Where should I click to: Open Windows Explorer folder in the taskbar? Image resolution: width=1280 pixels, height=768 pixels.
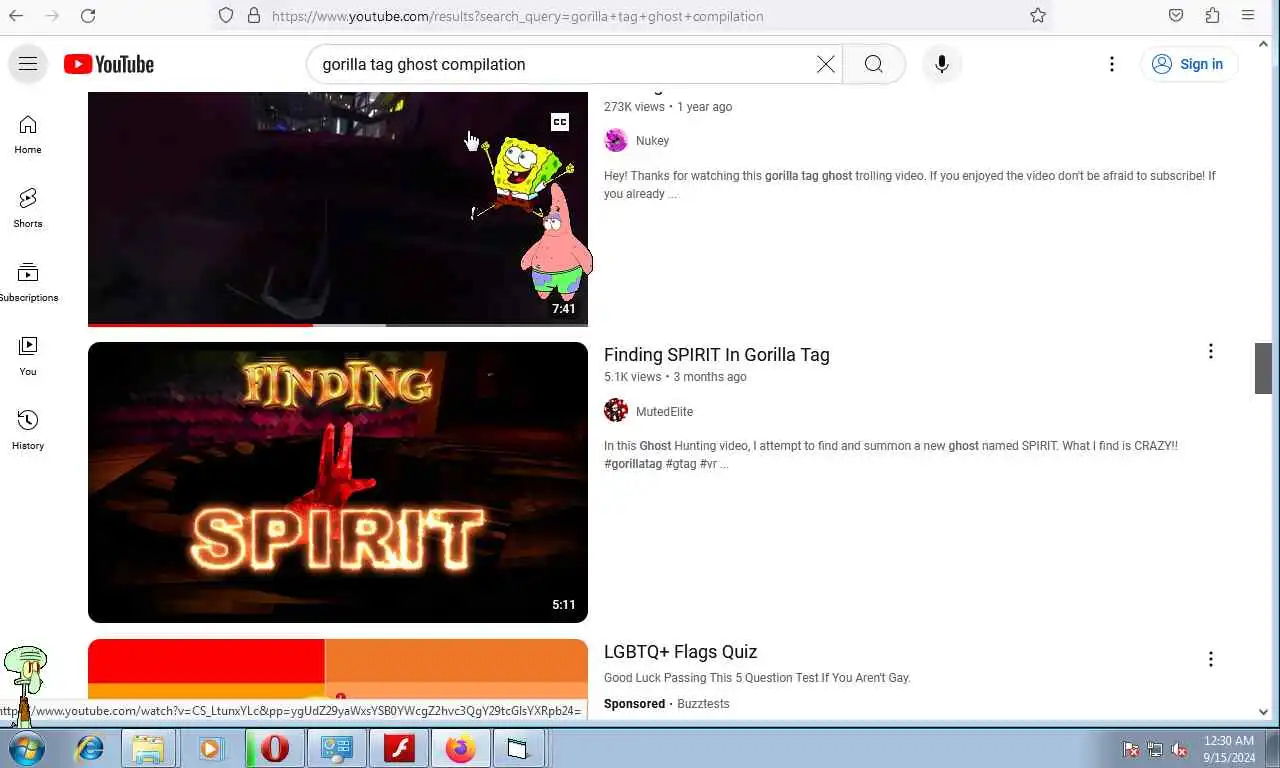click(148, 748)
